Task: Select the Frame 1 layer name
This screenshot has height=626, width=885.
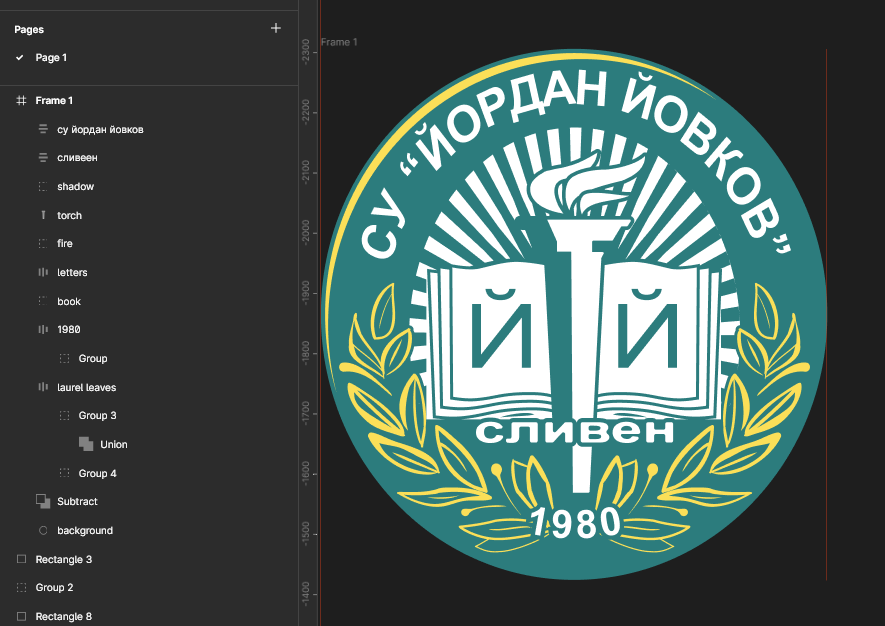Action: (x=54, y=100)
